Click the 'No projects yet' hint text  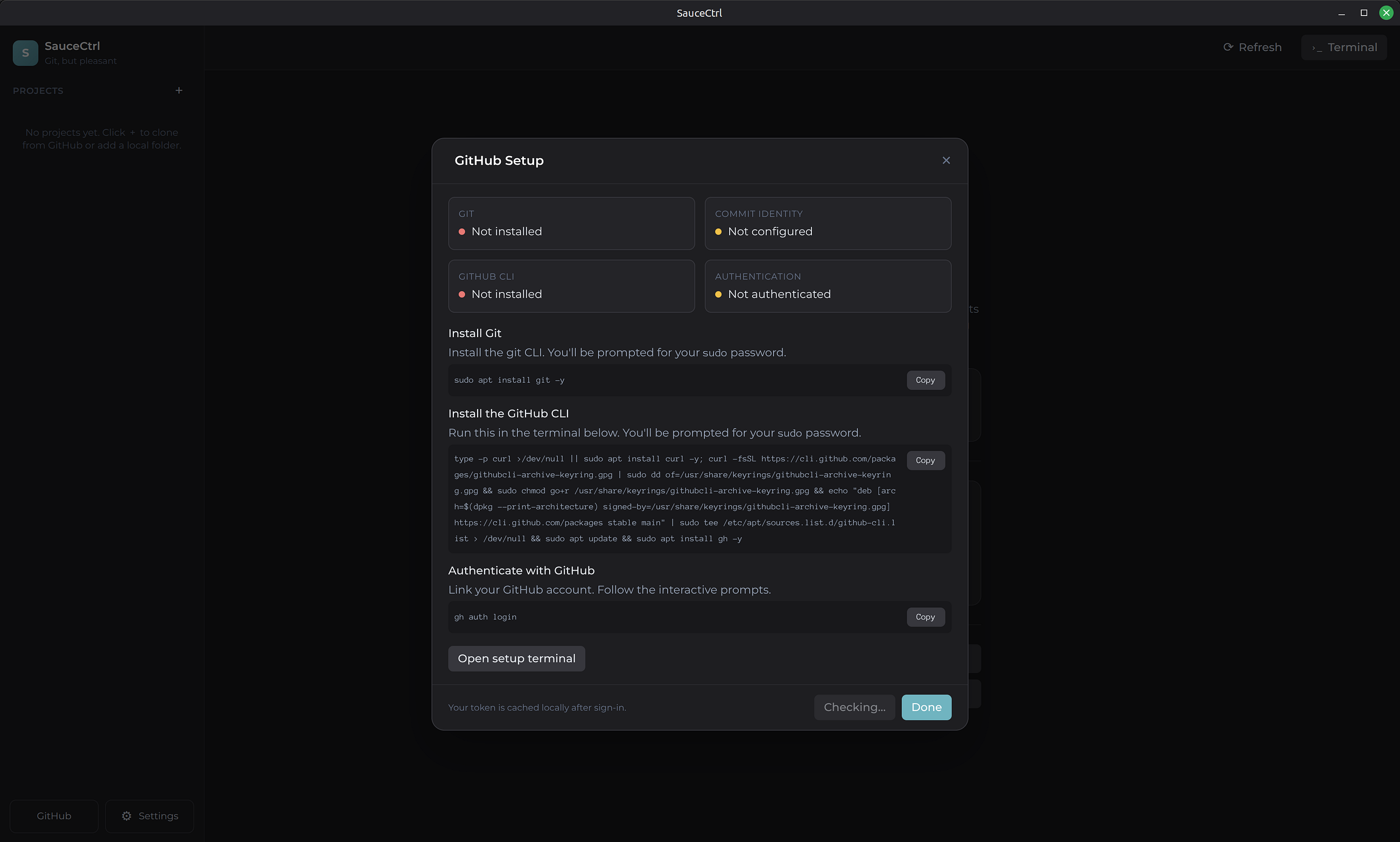tap(102, 138)
